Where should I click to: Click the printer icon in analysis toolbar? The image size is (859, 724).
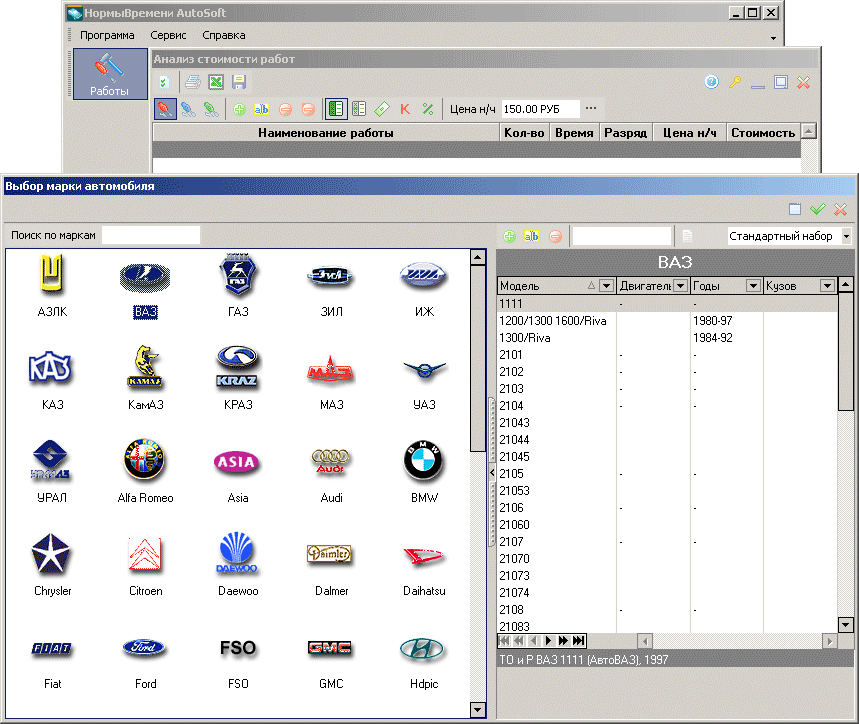192,82
